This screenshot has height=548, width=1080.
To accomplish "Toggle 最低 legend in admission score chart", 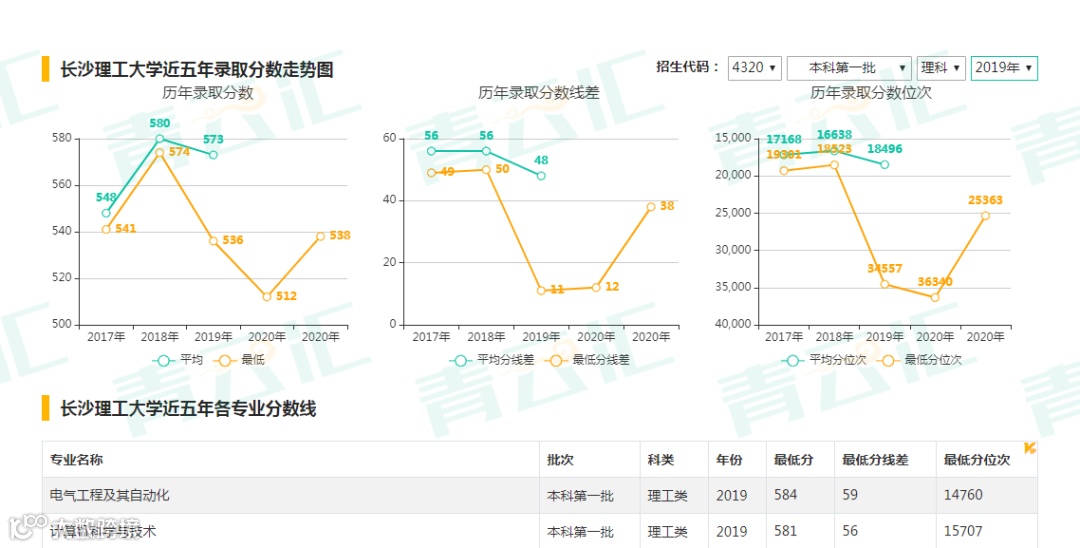I will pos(239,360).
